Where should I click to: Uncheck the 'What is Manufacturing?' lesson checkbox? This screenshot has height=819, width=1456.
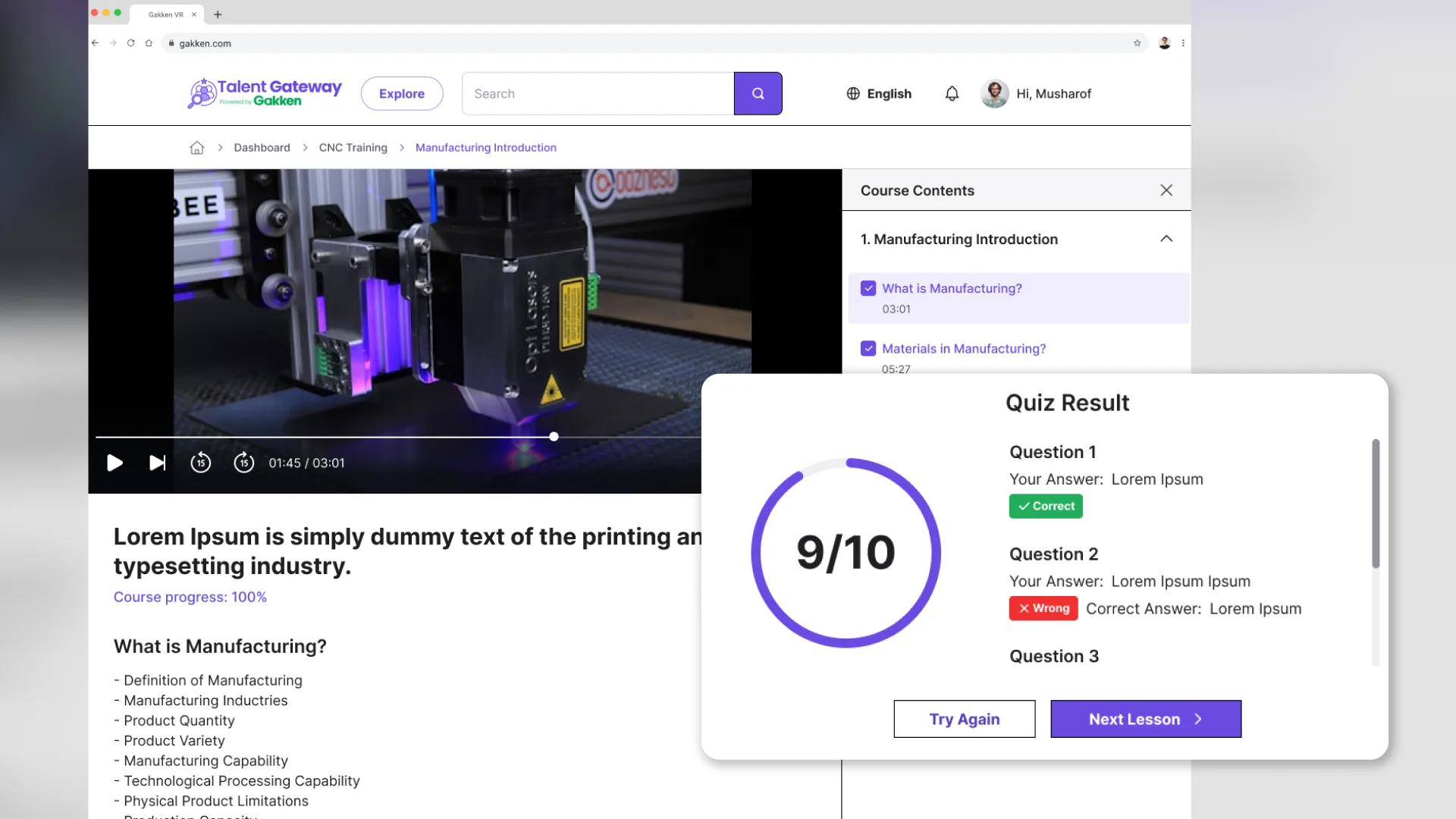[x=868, y=288]
